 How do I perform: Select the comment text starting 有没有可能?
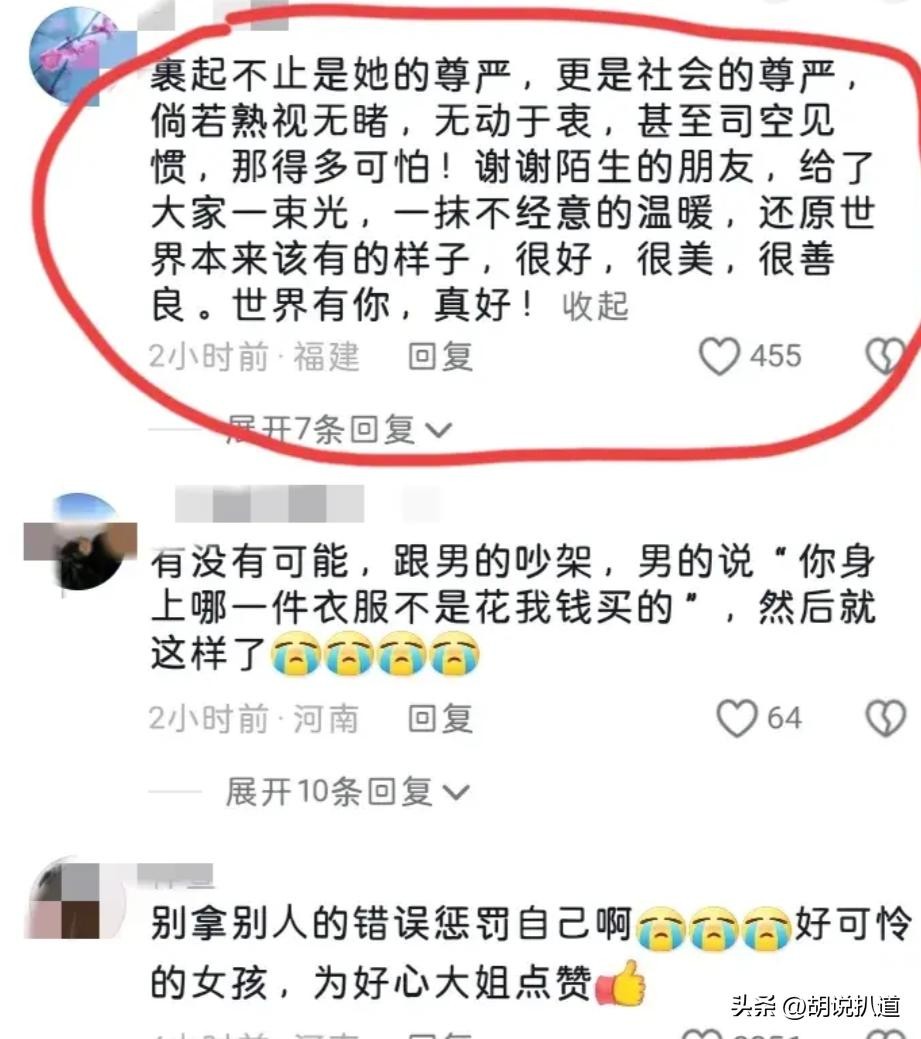514,608
